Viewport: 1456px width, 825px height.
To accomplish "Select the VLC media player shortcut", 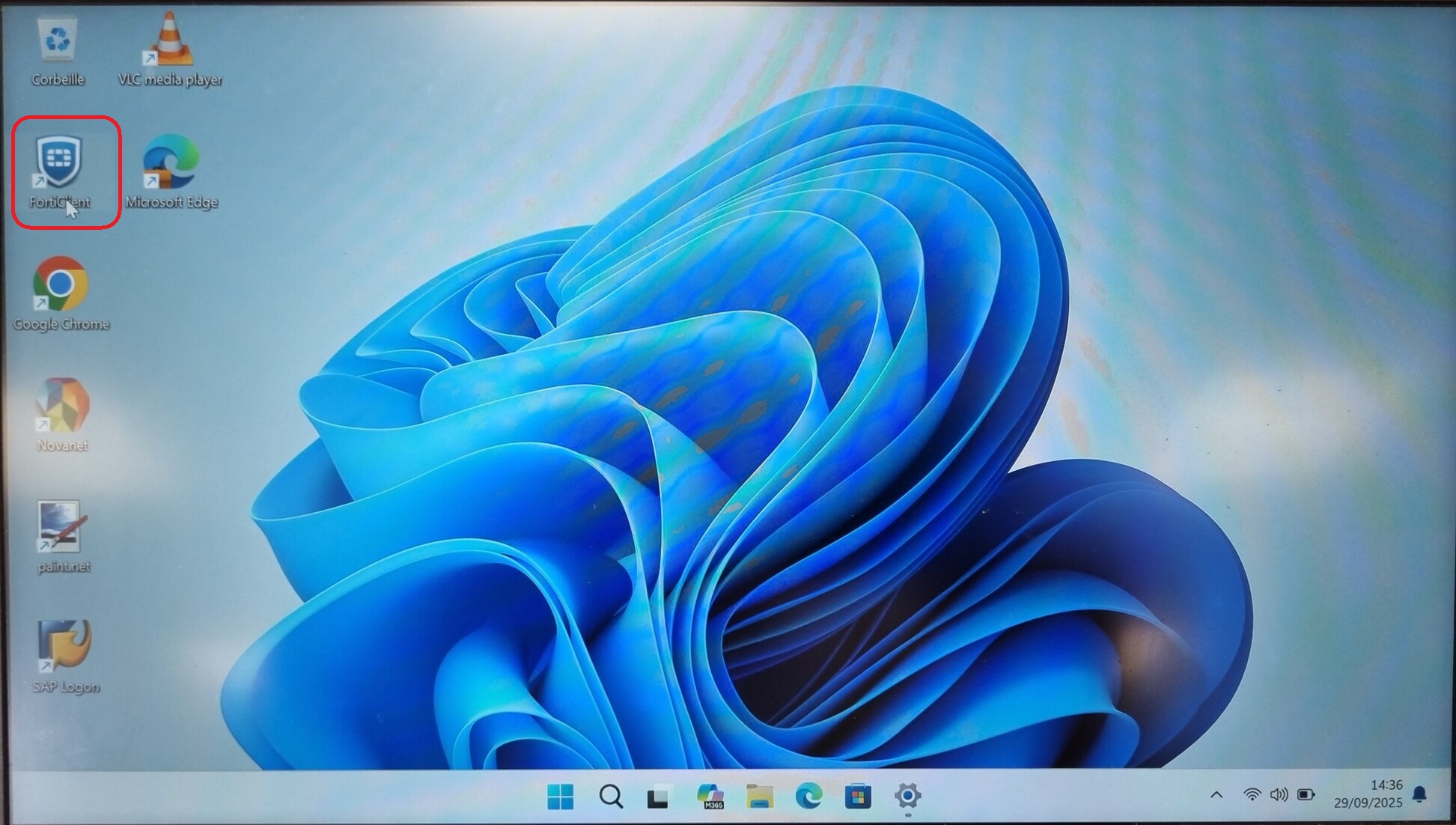I will point(170,41).
